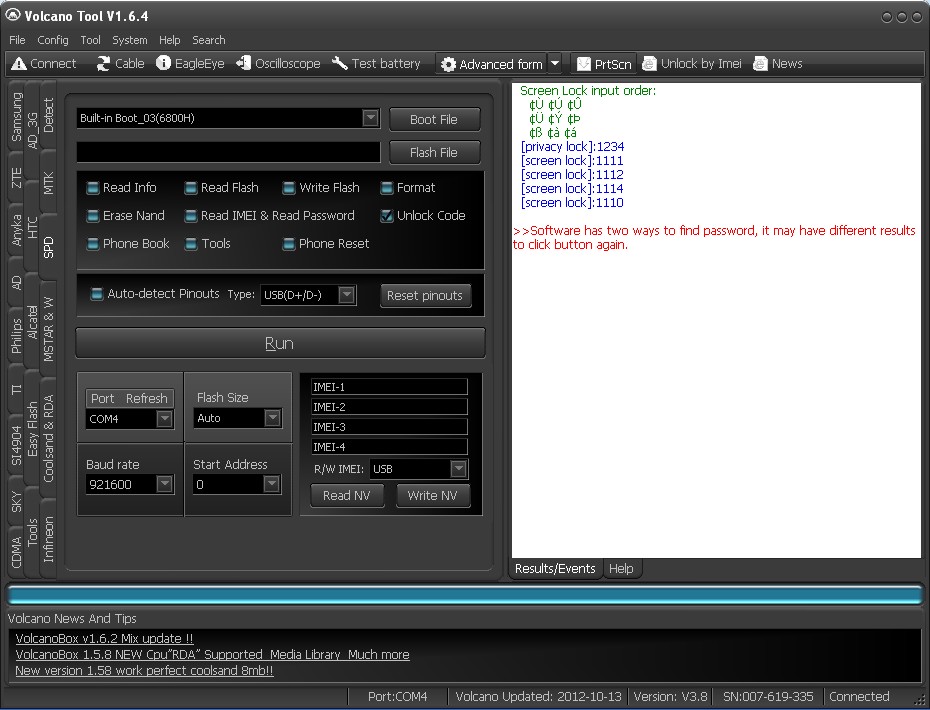Screen dimensions: 930x710
Task: Click the Write NV button
Action: [432, 496]
